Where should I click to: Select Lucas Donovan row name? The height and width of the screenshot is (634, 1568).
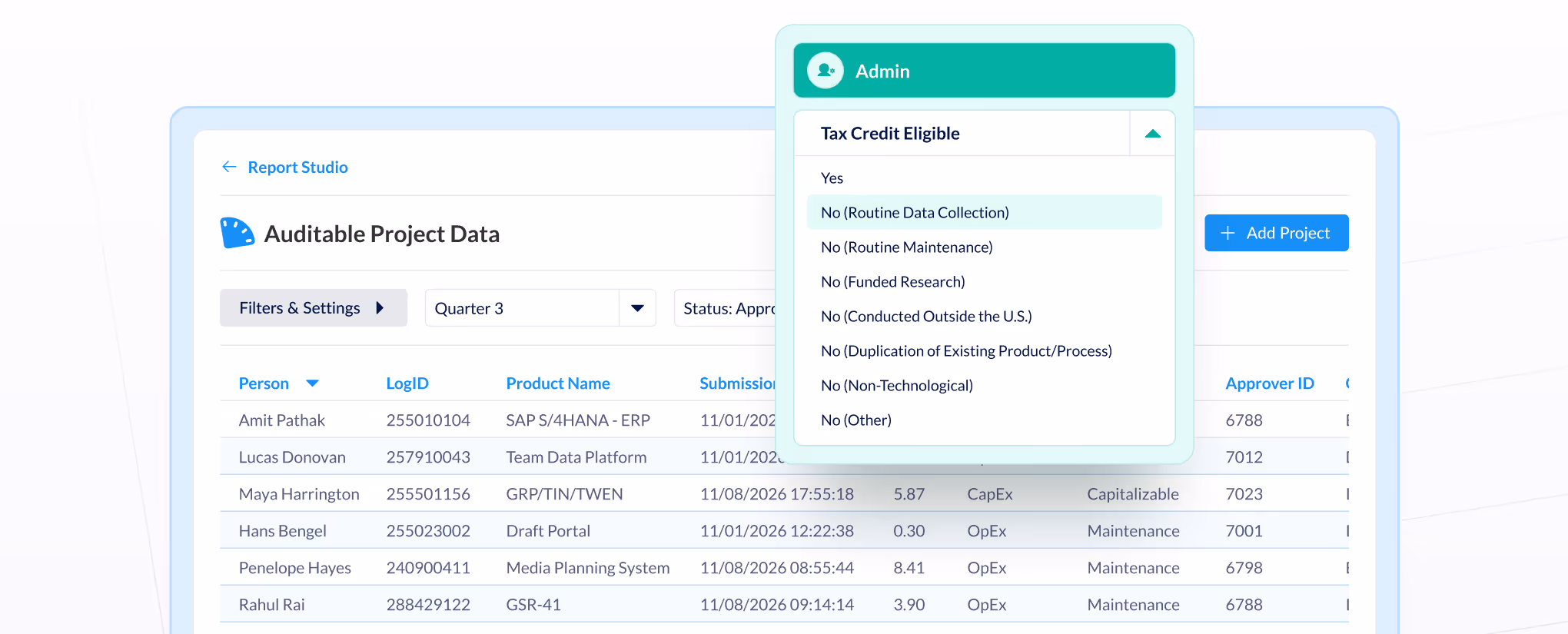tap(292, 457)
